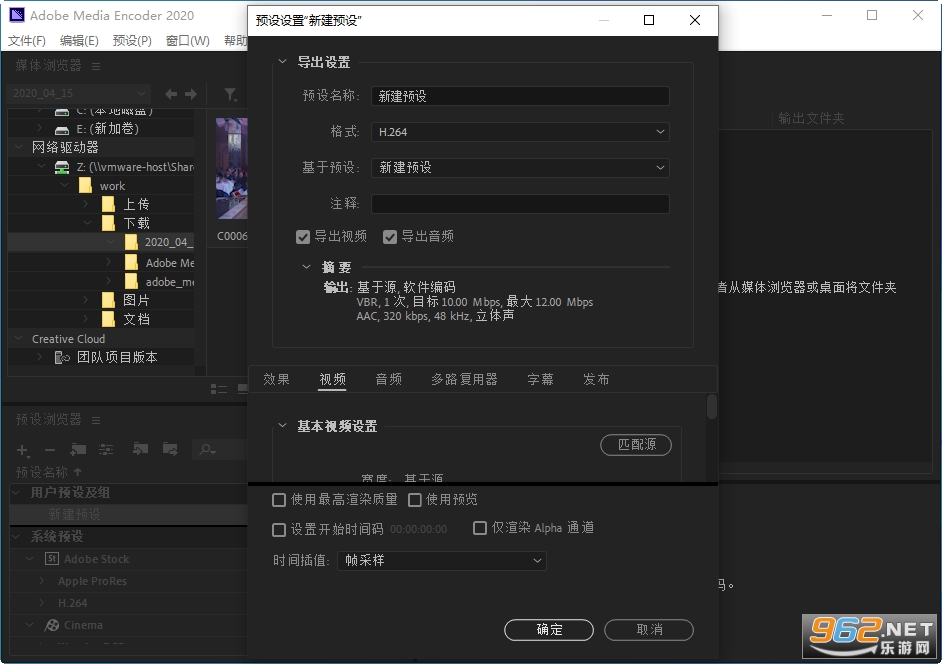Click the Adobe Media Encoder app logo

tap(17, 15)
